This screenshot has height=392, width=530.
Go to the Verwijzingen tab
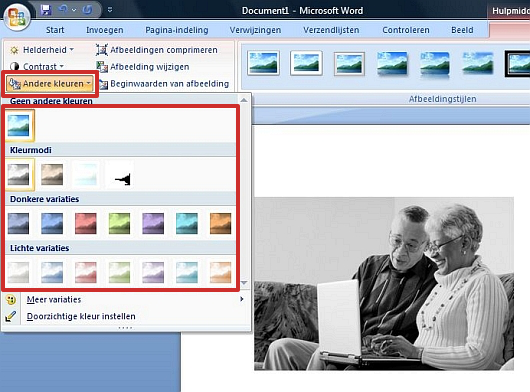click(x=255, y=30)
